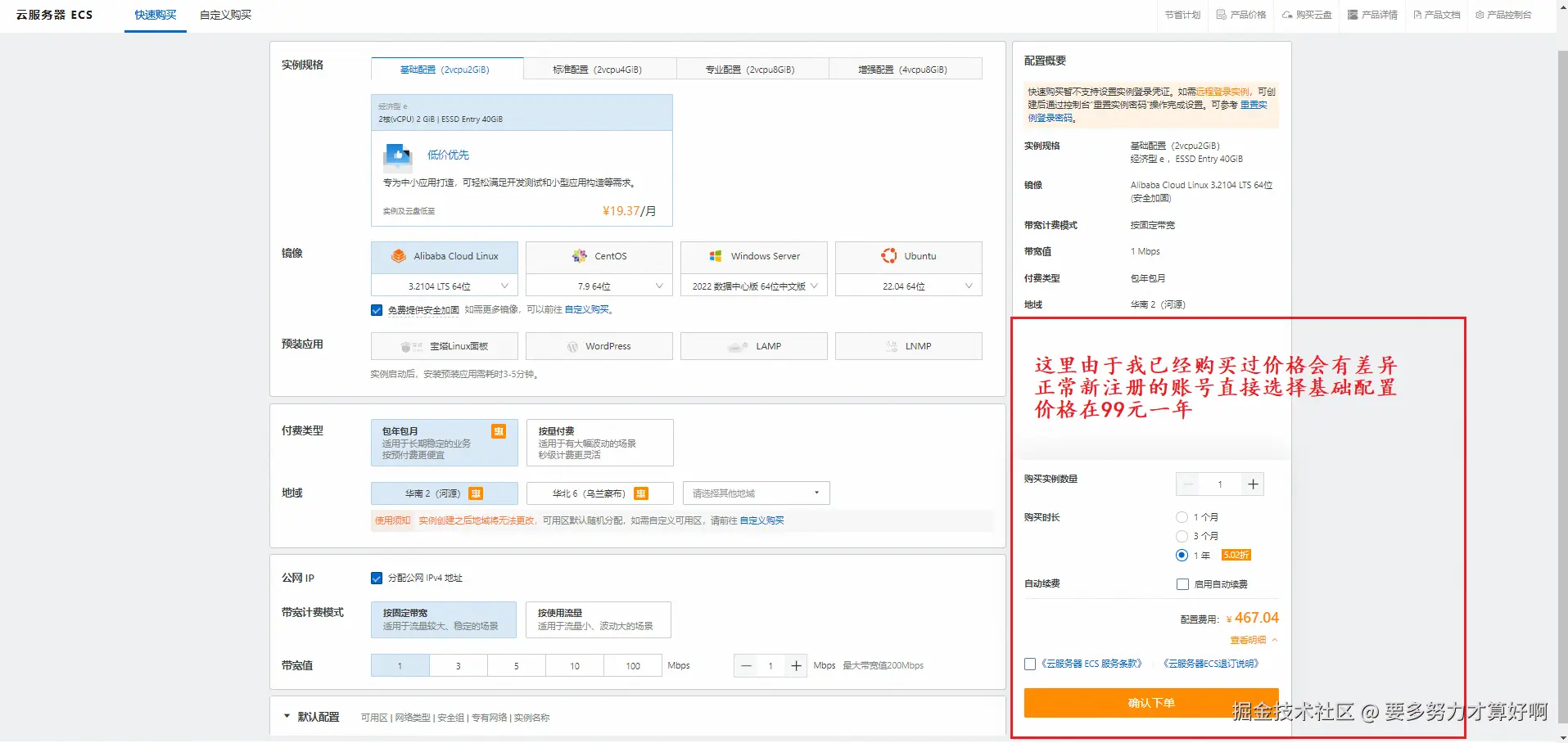Select the 3 个月 purchase duration
This screenshot has height=743, width=1568.
[1182, 536]
